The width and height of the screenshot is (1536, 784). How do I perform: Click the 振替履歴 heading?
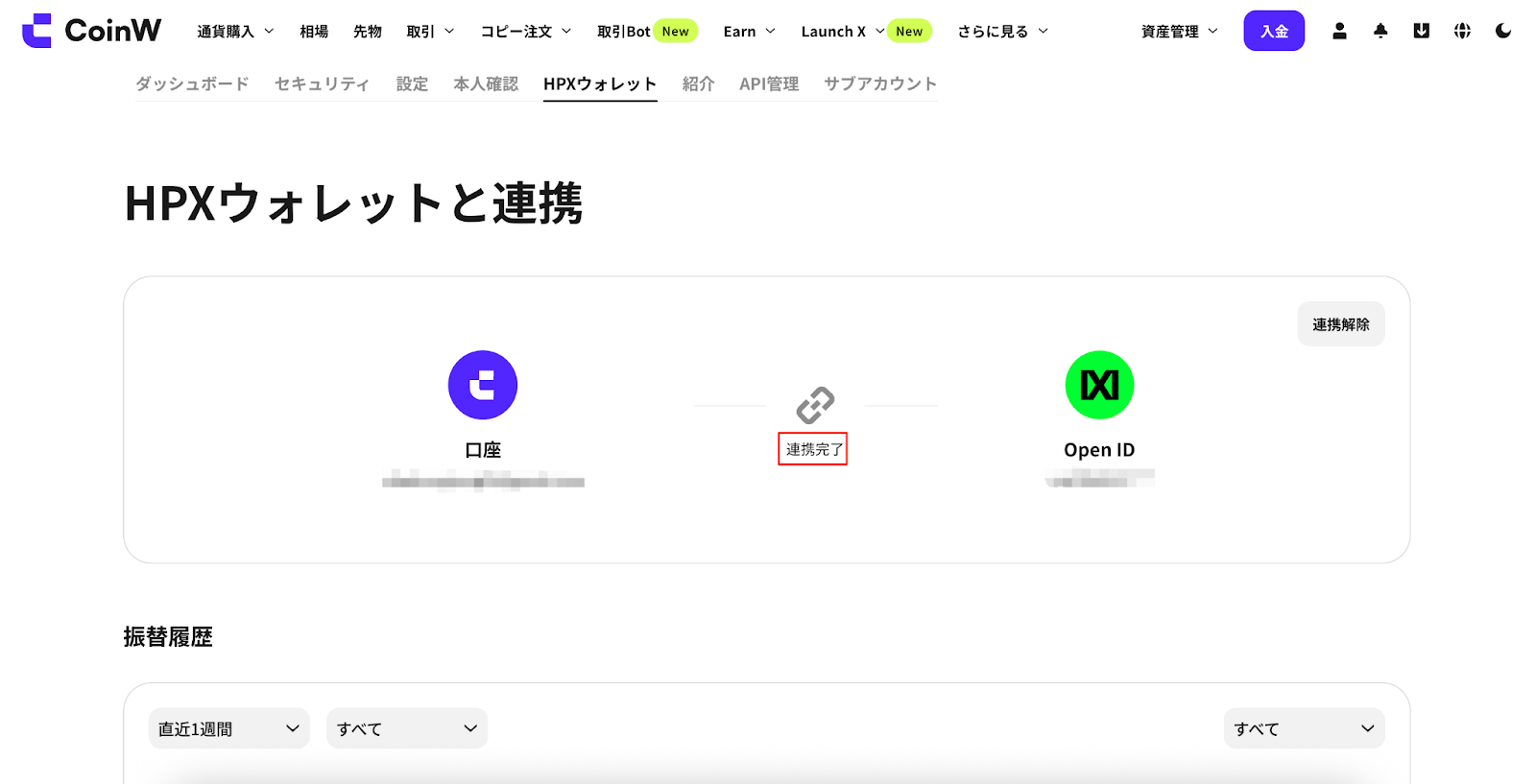point(168,637)
